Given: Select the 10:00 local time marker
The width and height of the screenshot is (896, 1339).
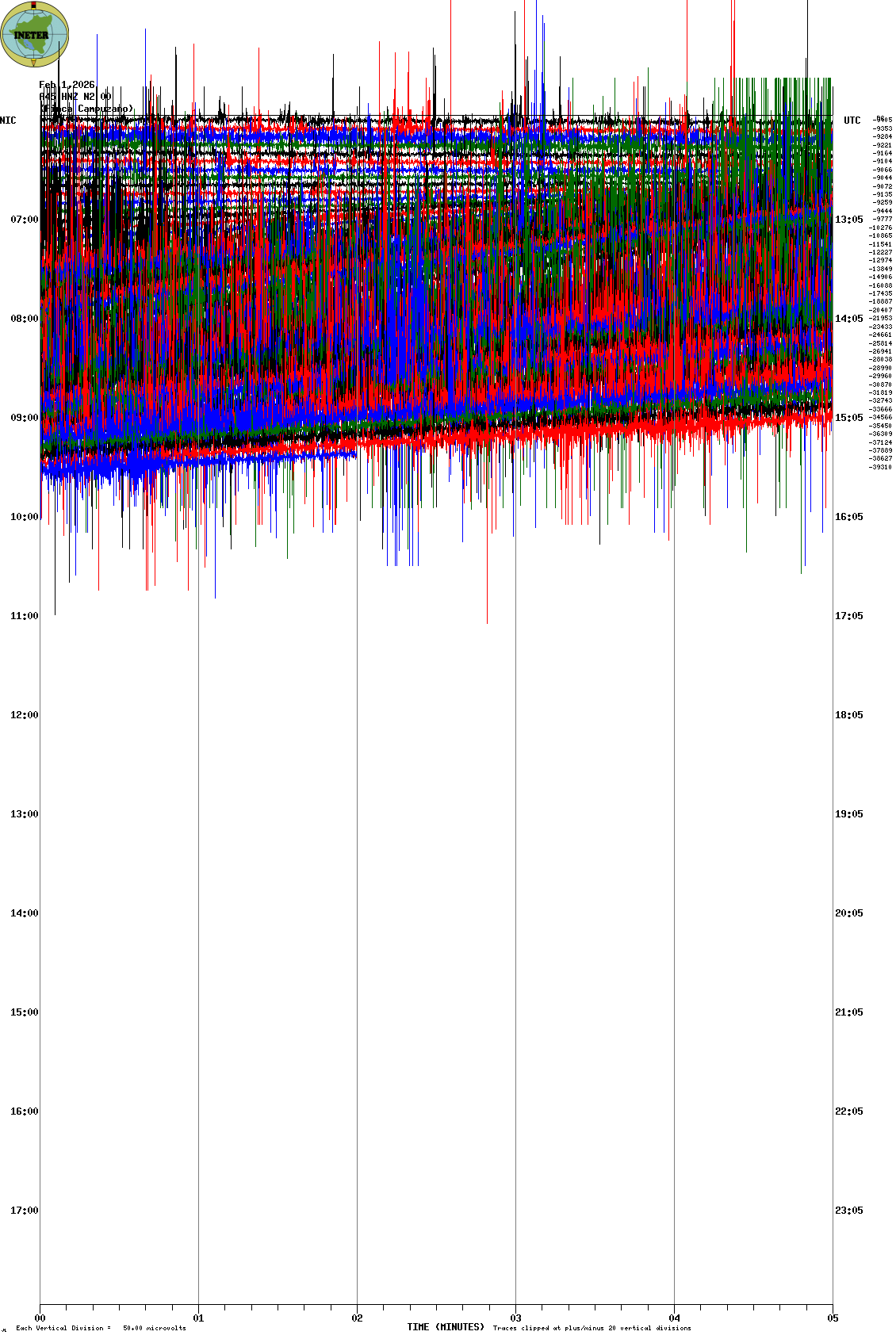Looking at the screenshot, I should [x=25, y=517].
